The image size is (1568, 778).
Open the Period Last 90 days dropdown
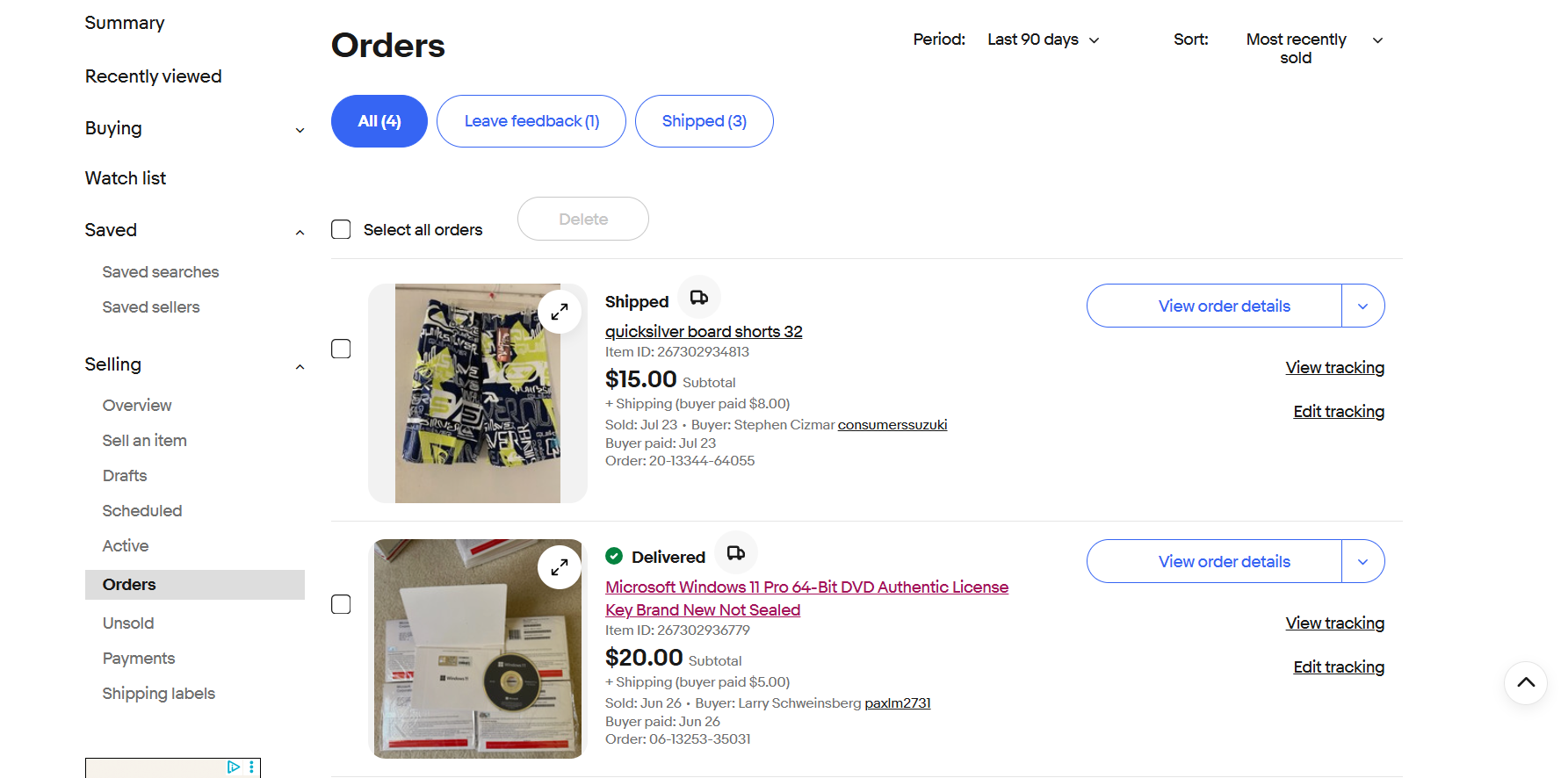(1044, 40)
